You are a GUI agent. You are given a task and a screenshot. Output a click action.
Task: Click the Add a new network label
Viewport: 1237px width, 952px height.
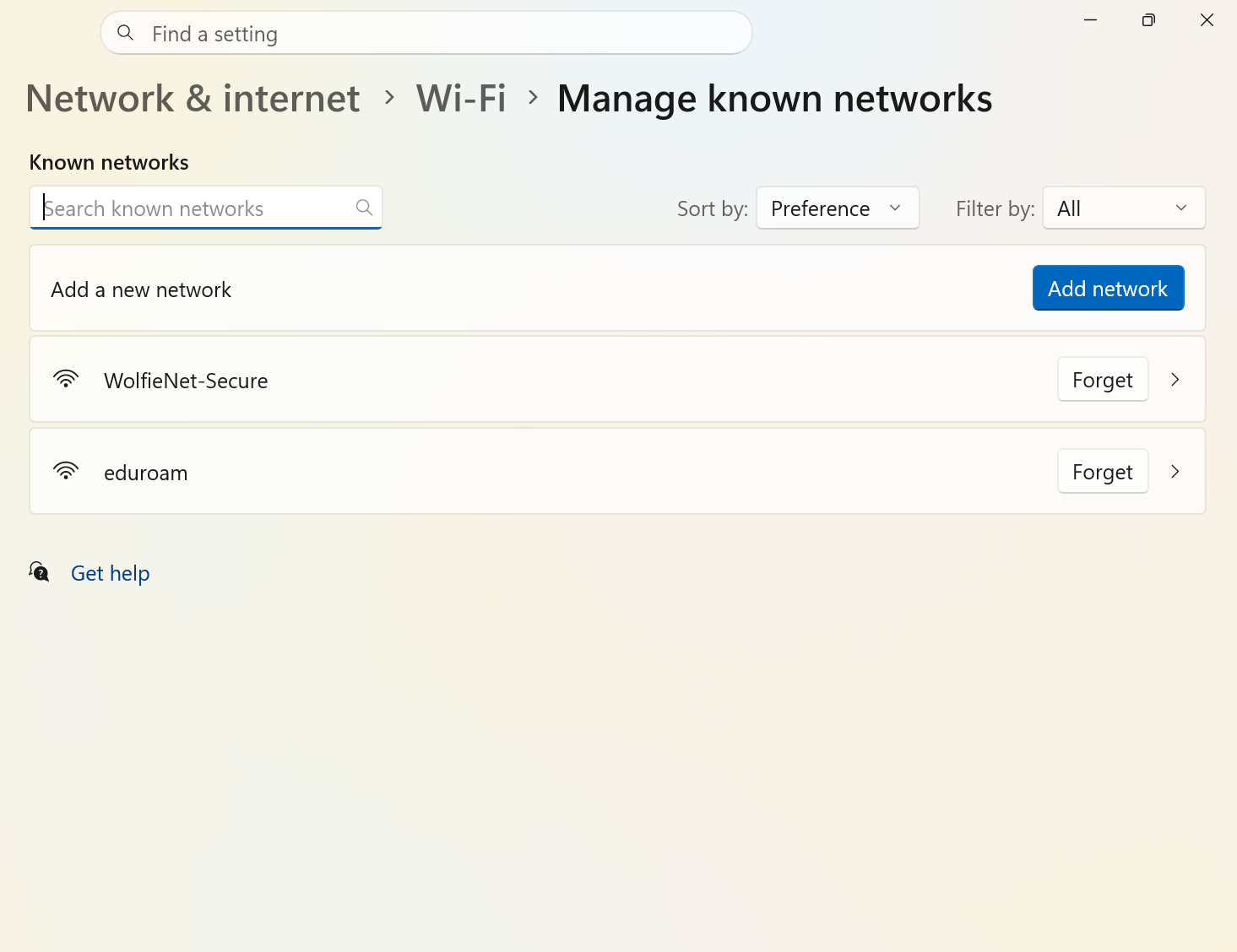(141, 289)
